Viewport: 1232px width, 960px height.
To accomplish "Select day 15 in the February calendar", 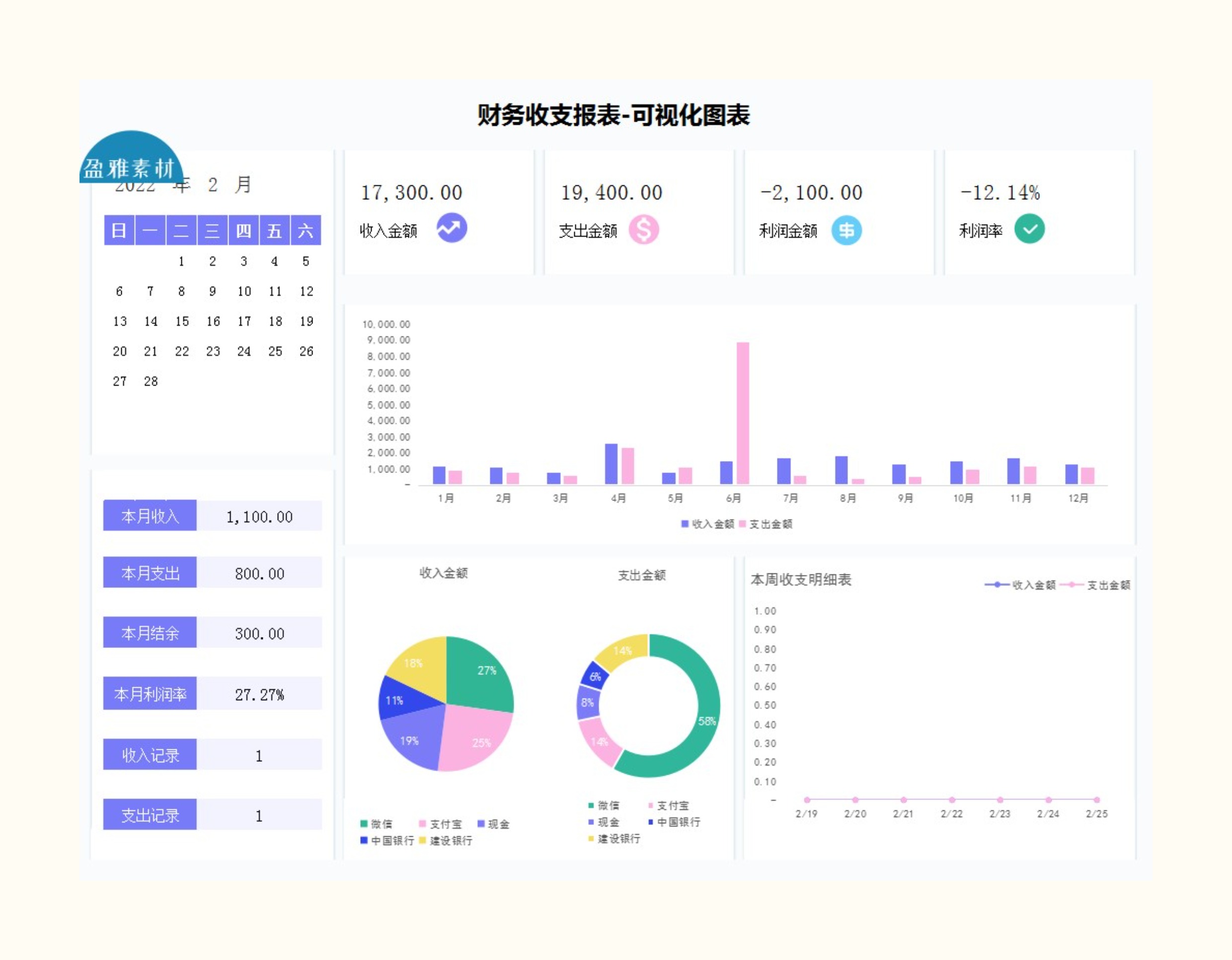I will tap(182, 321).
